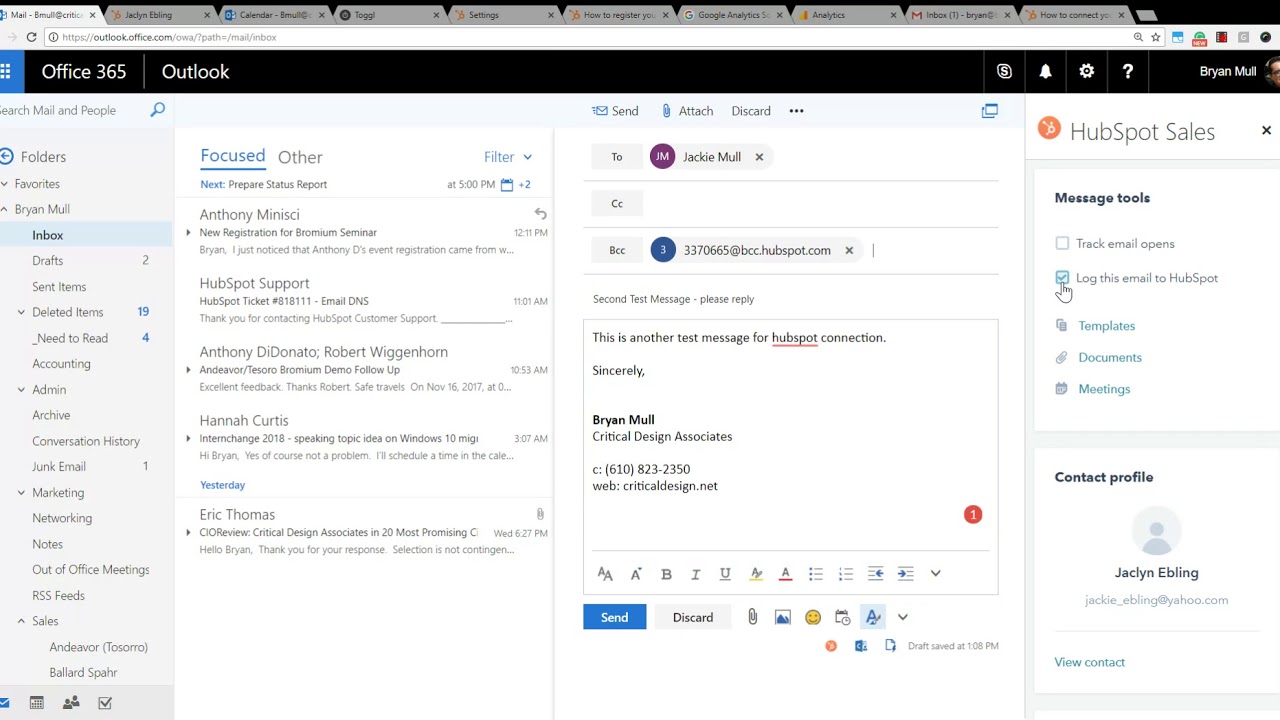This screenshot has width=1280, height=720.
Task: Open the settings gear in the header
Action: (1087, 71)
